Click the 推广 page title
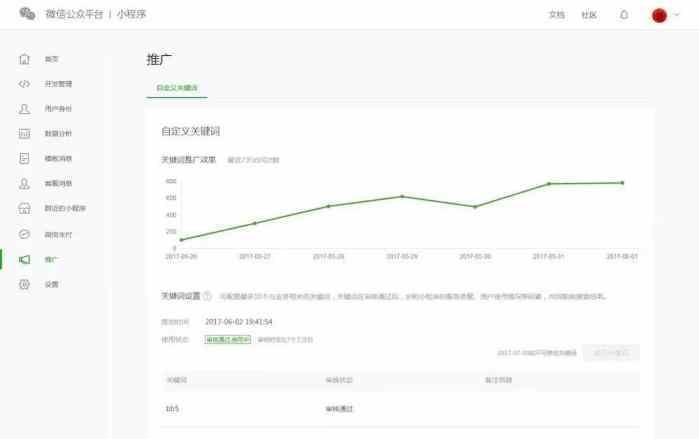Image resolution: width=699 pixels, height=439 pixels. click(x=159, y=59)
